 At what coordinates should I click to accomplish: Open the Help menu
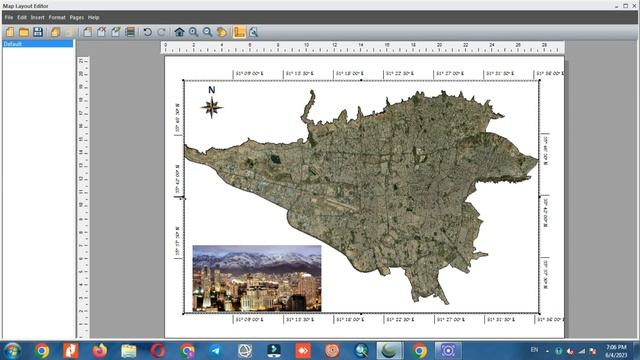point(93,18)
